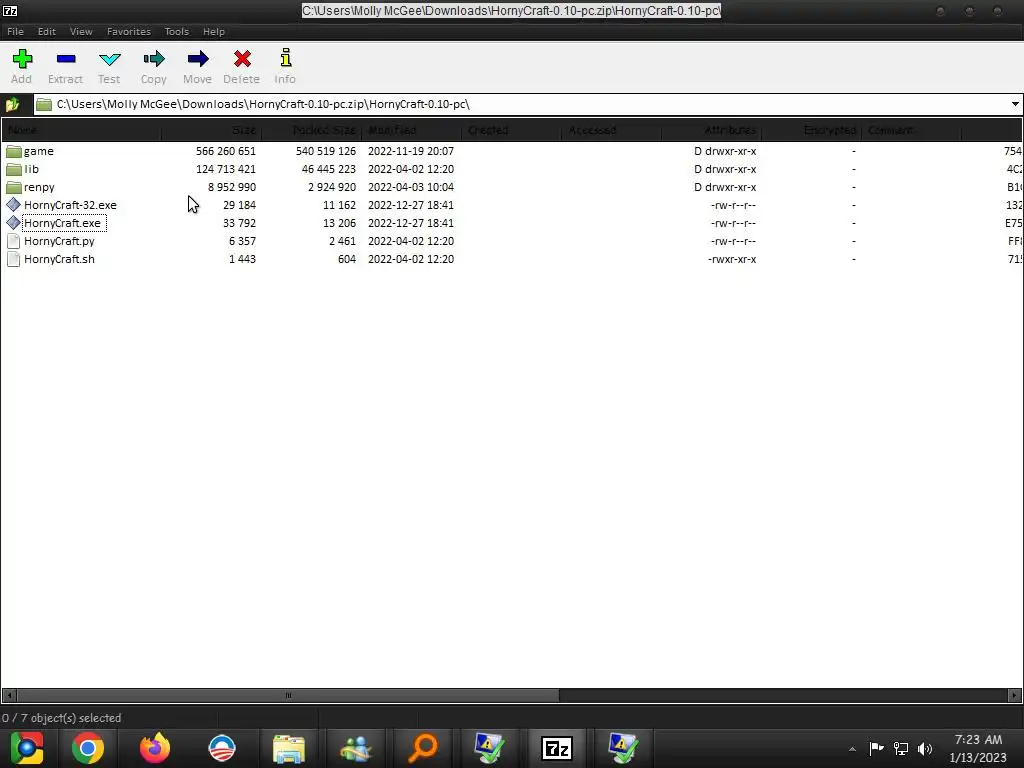Select the row named renpy
The height and width of the screenshot is (768, 1024).
(x=512, y=187)
